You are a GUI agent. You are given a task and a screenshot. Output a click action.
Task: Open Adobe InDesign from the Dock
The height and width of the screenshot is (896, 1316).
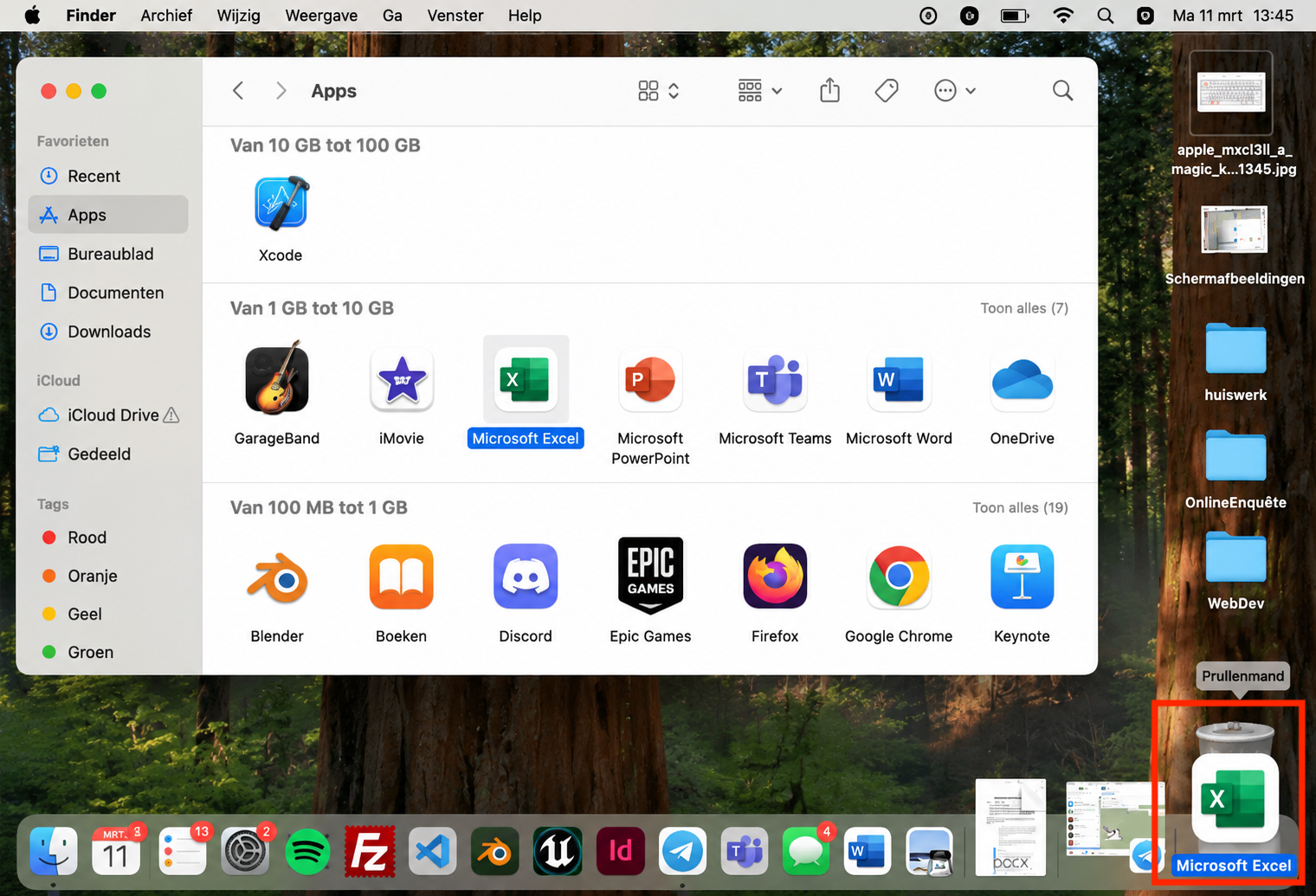point(621,852)
